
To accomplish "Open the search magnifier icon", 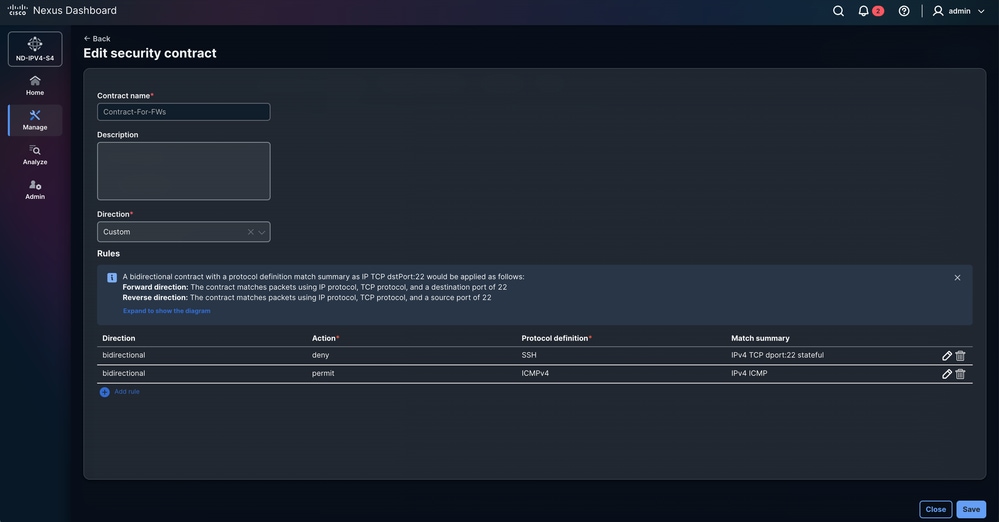I will [838, 11].
